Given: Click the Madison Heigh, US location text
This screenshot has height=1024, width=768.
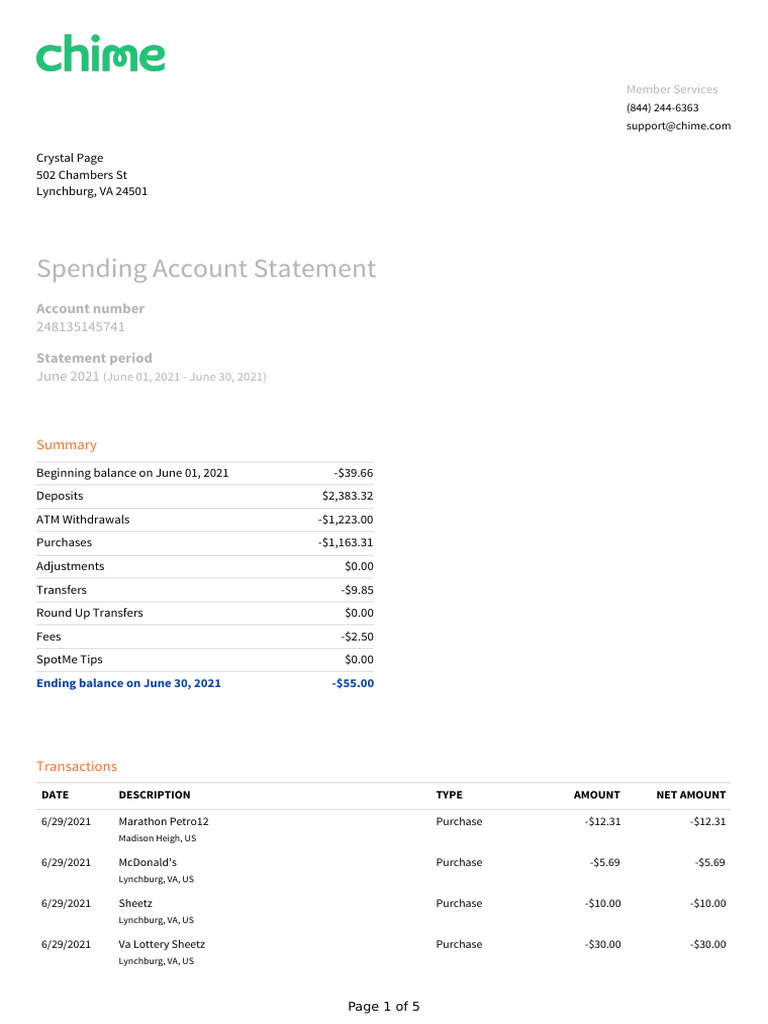Looking at the screenshot, I should (157, 839).
